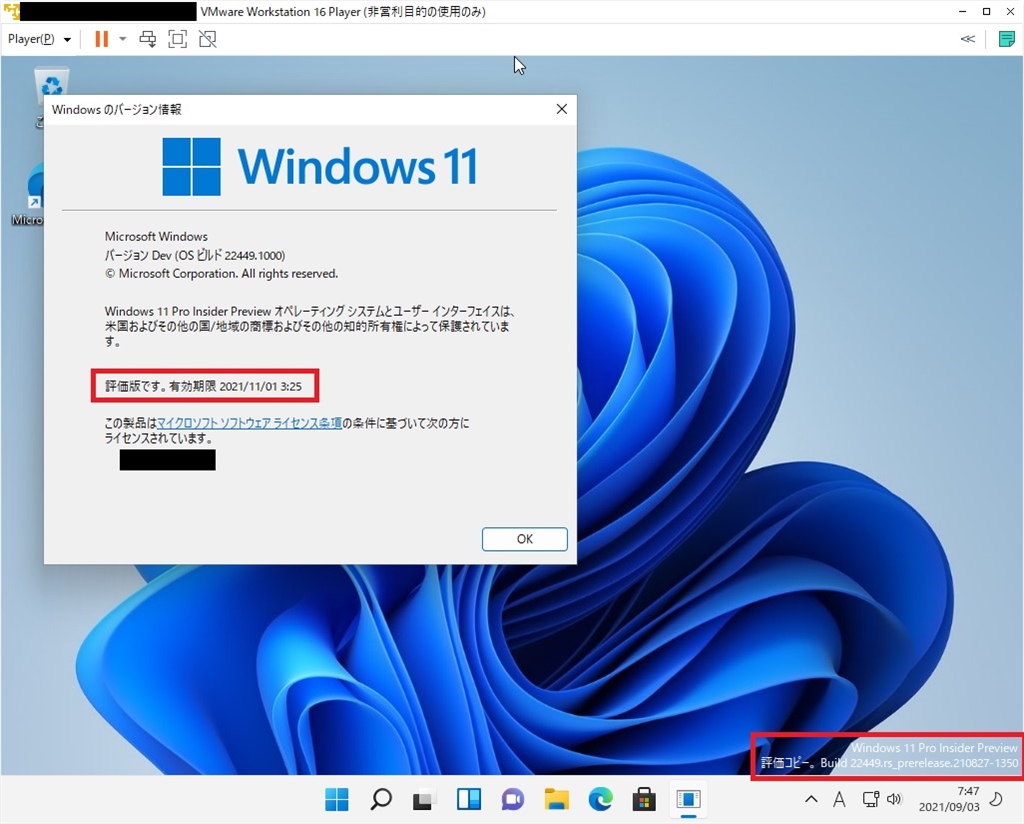Screen dimensions: 1024x824
Task: Pause the virtual machine
Action: [101, 39]
